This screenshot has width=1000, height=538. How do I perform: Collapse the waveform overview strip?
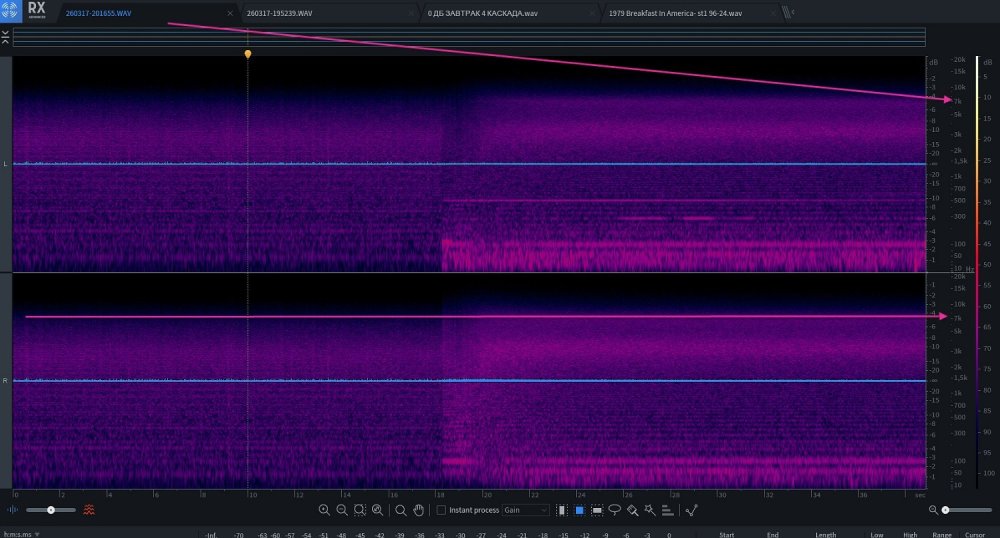pyautogui.click(x=6, y=36)
